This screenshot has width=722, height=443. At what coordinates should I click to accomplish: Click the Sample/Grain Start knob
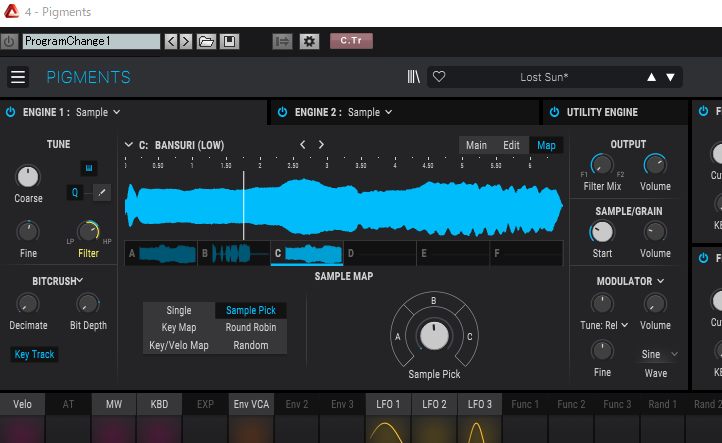602,232
